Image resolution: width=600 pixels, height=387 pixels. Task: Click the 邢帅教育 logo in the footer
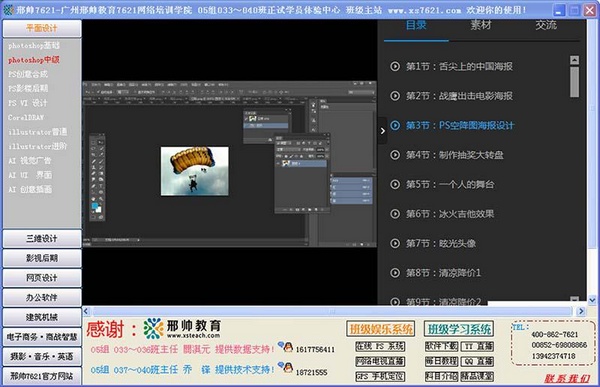coord(182,328)
